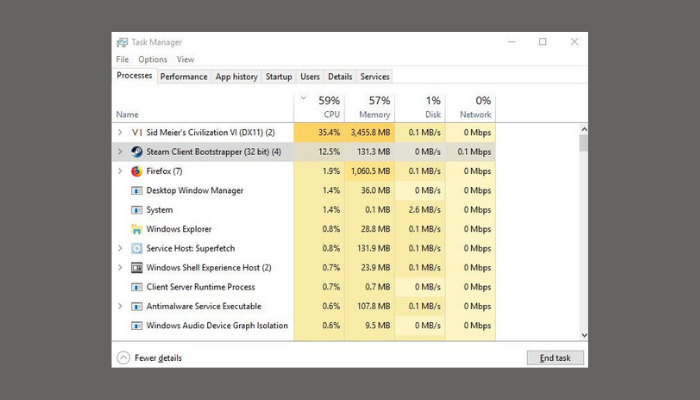The image size is (700, 400).
Task: Switch to the Performance tab
Action: point(183,77)
